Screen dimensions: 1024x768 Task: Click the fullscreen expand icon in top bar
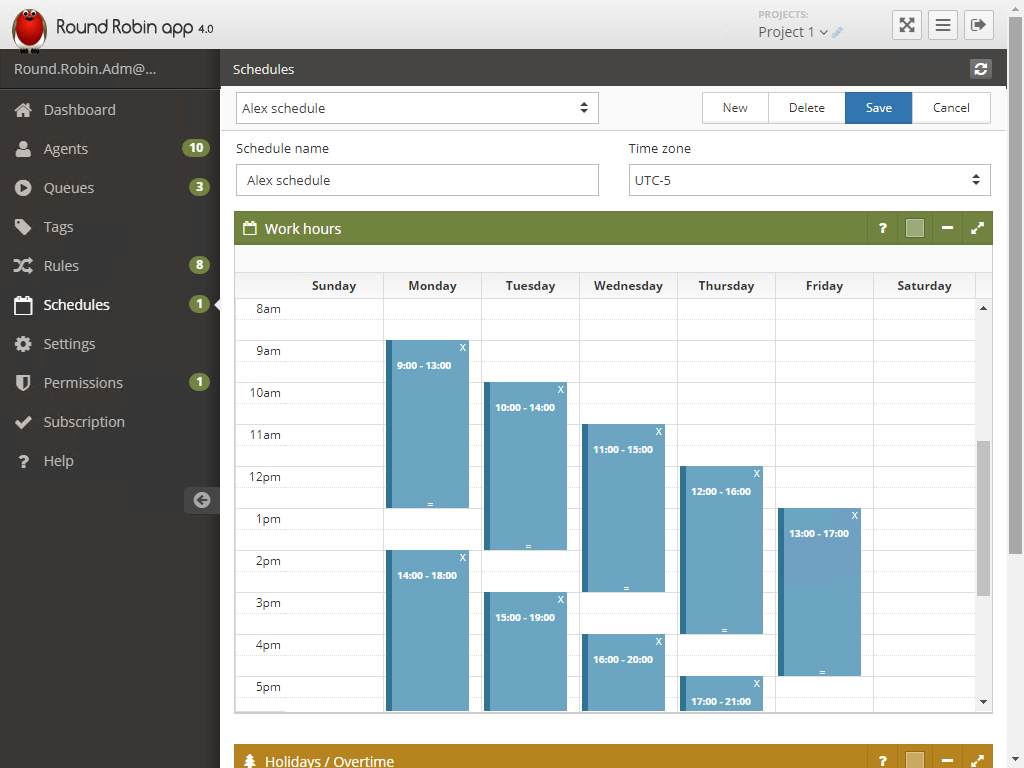tap(907, 26)
